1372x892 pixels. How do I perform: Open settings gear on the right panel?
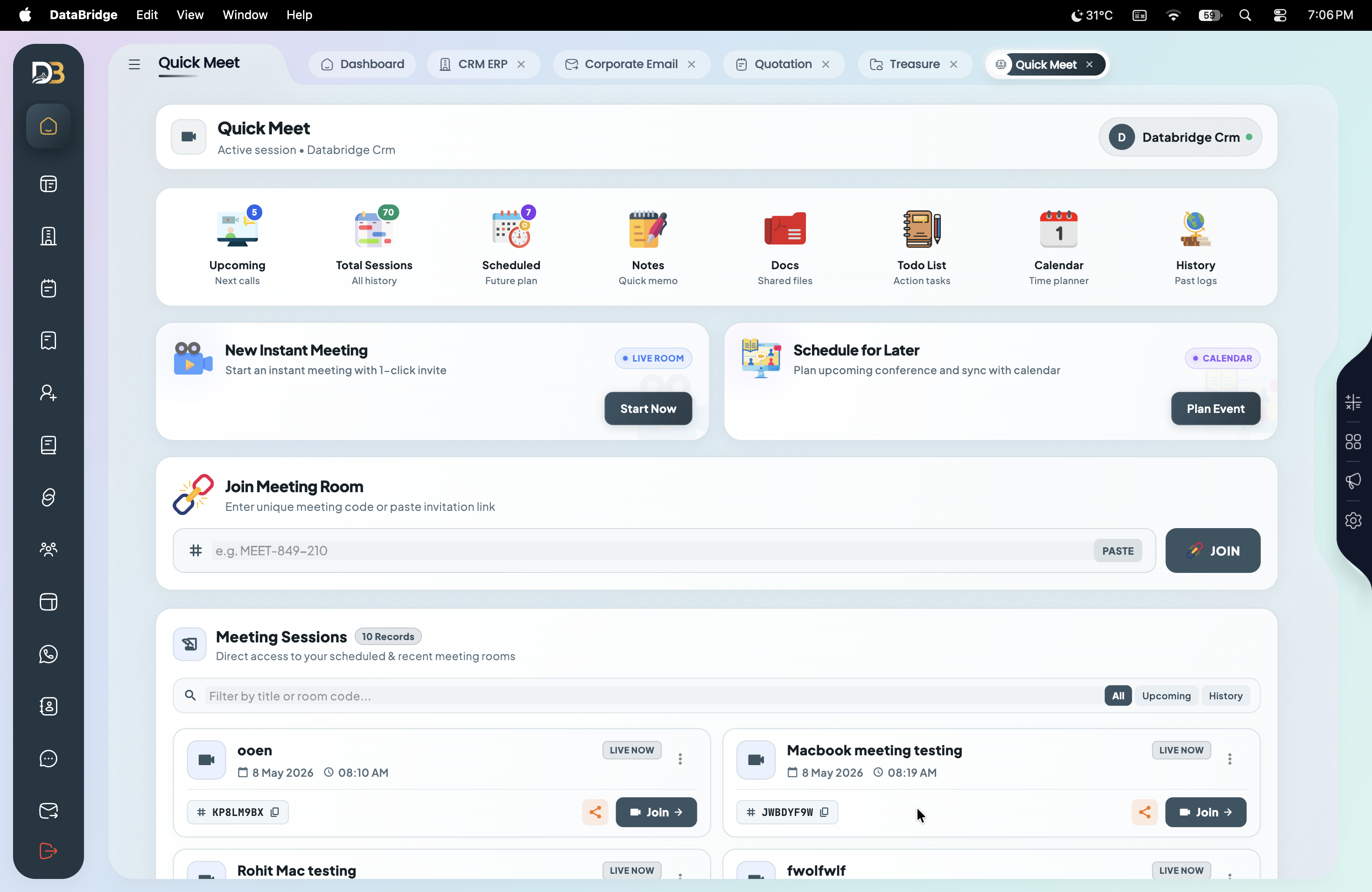[1353, 520]
